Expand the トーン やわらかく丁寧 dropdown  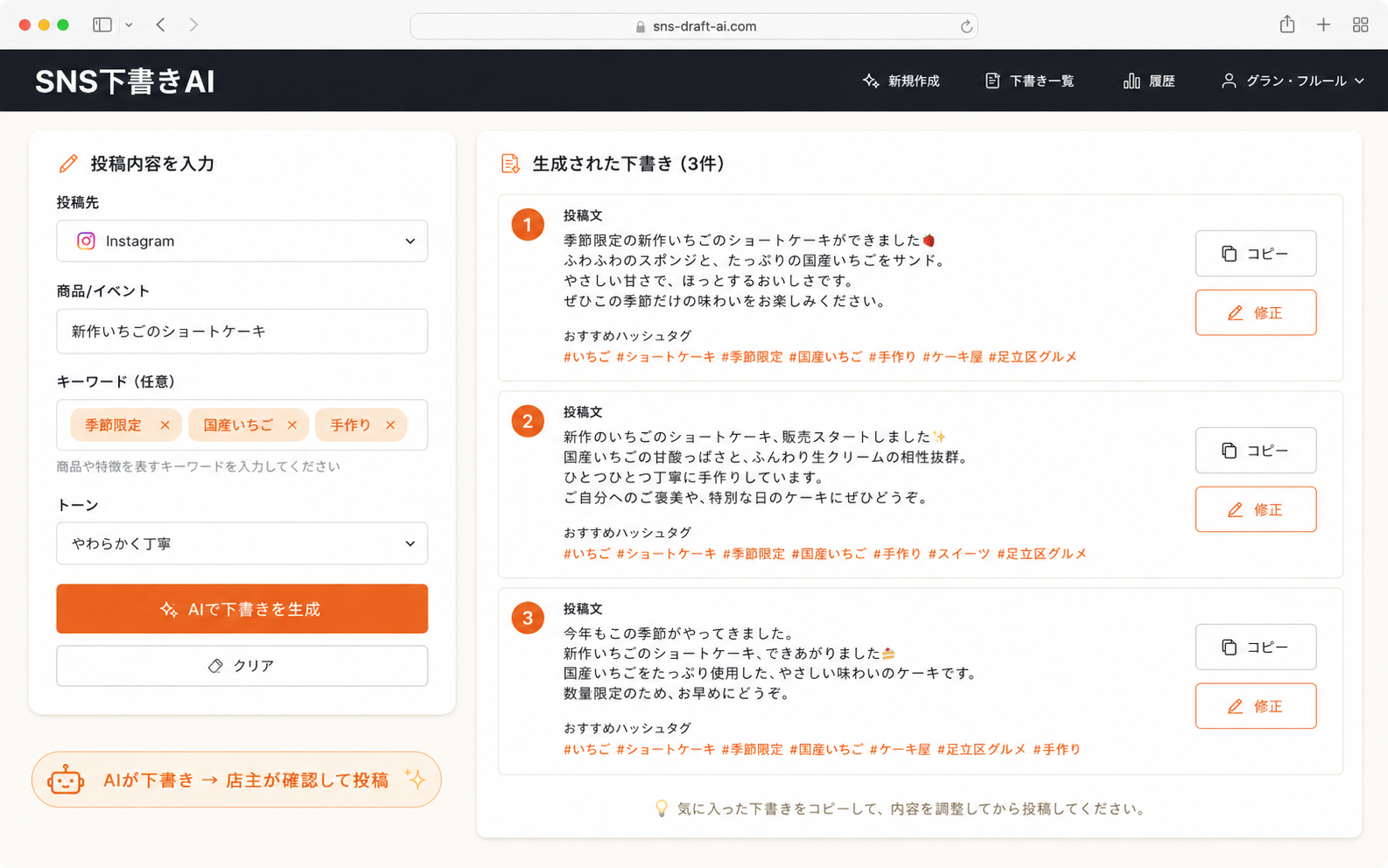coord(242,543)
